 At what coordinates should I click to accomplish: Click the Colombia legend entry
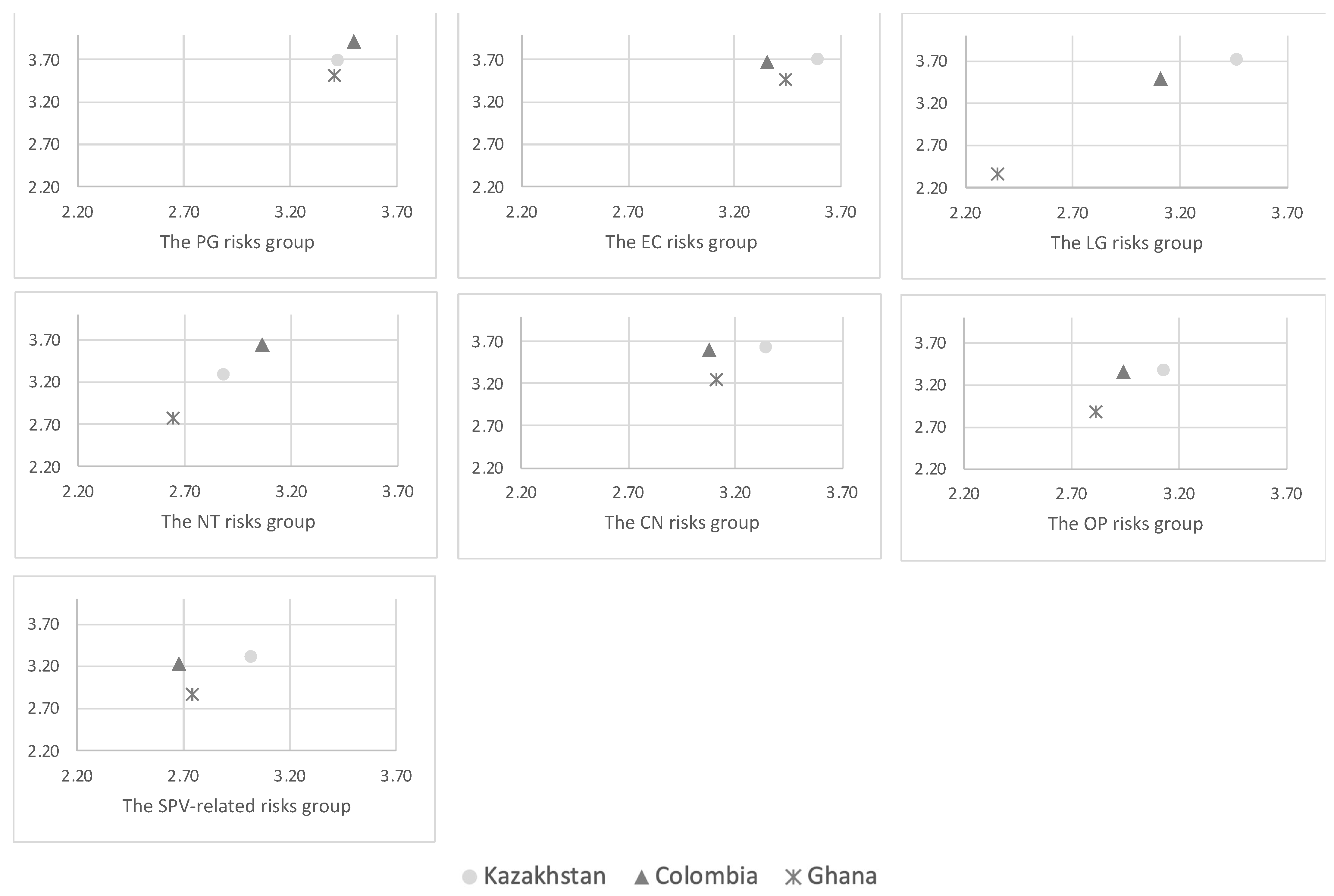[696, 876]
